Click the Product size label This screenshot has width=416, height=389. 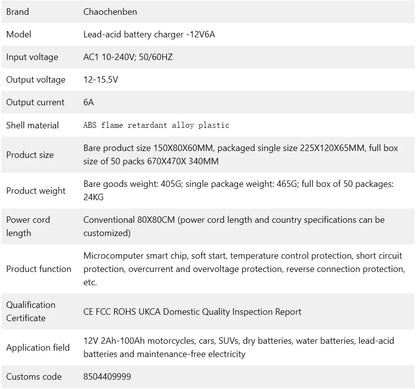pyautogui.click(x=30, y=155)
